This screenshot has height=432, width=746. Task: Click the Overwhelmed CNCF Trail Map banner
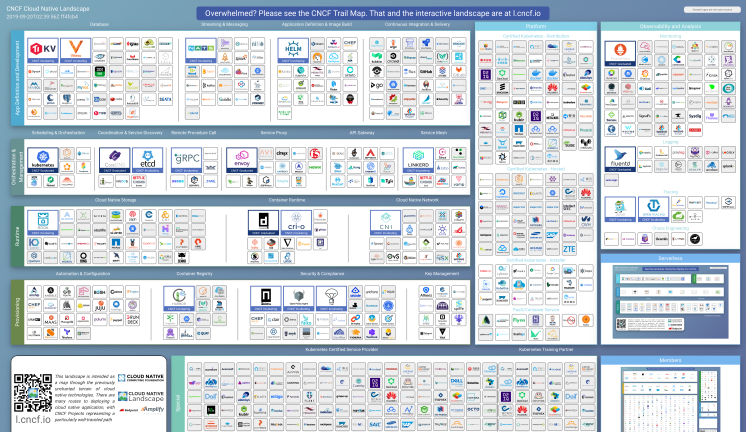click(373, 13)
